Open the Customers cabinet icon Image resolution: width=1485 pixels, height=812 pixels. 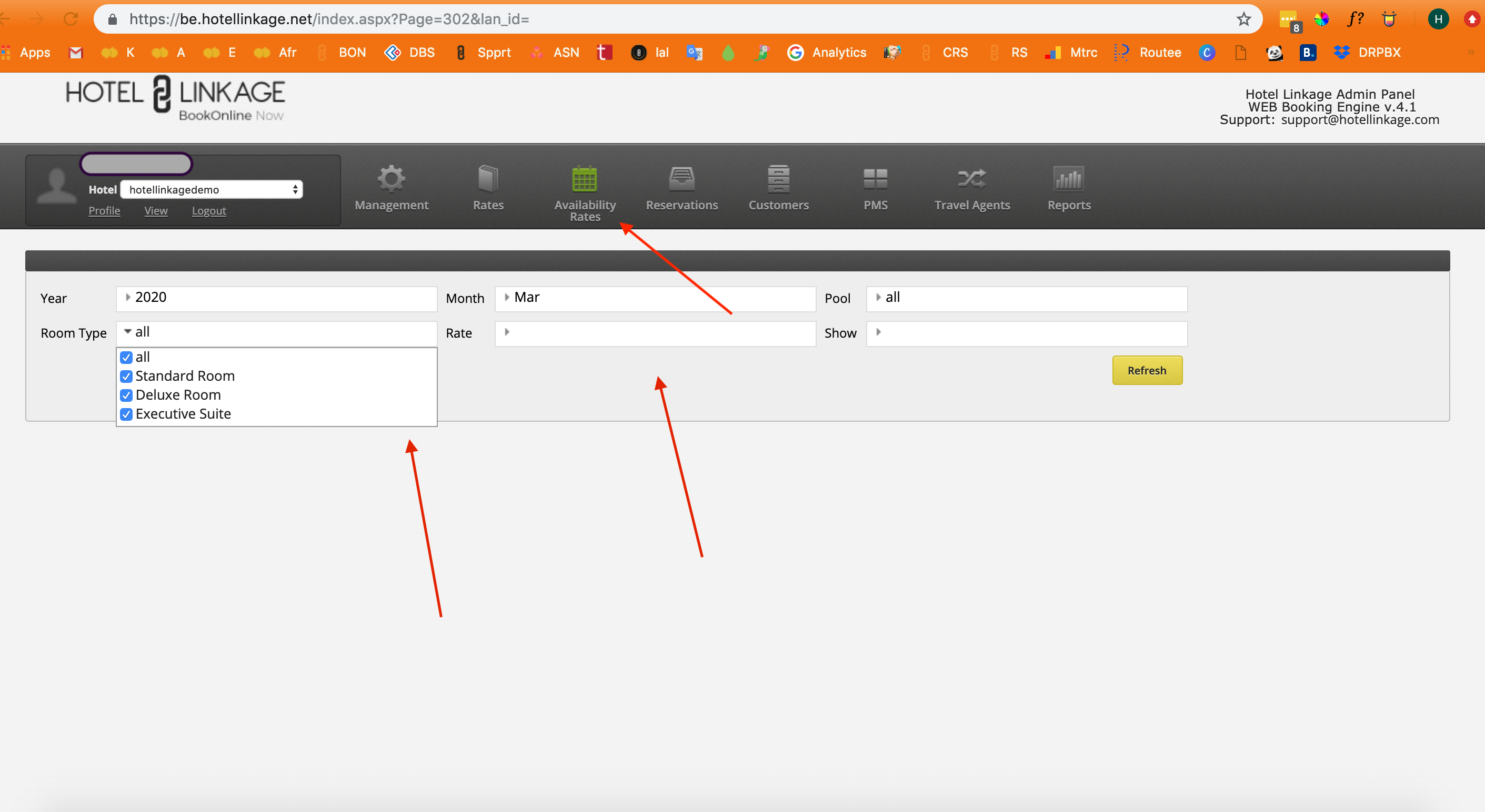[778, 179]
